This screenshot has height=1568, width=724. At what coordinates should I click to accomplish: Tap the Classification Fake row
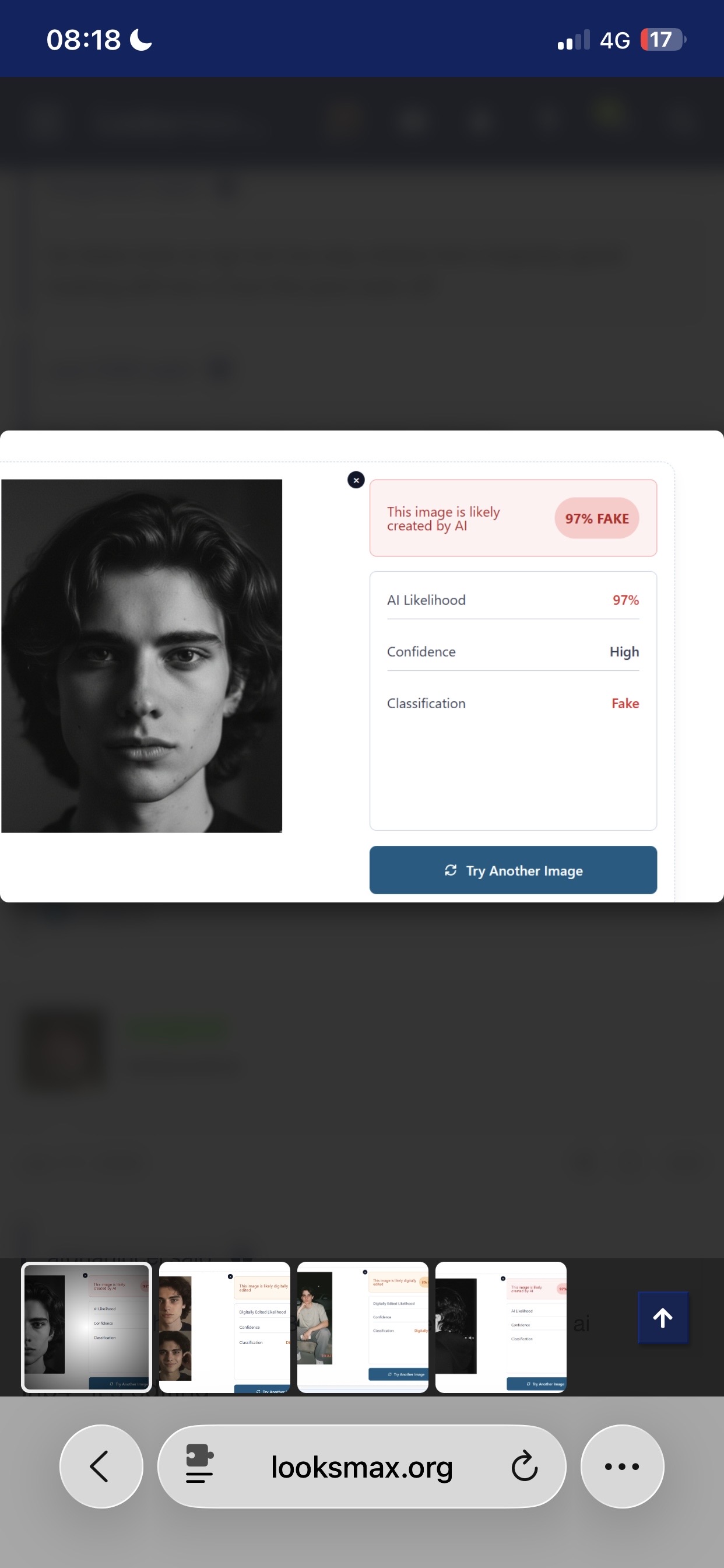click(x=513, y=703)
